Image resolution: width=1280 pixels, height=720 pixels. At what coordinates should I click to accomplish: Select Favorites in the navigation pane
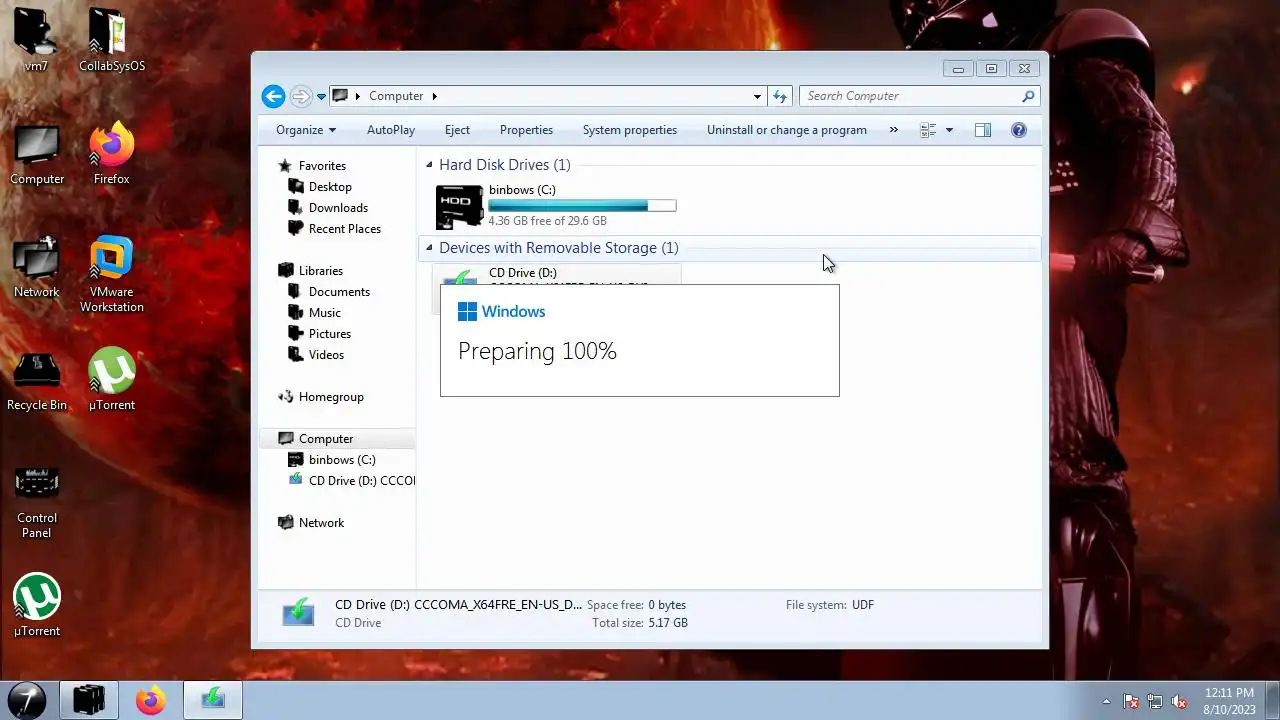pos(322,166)
